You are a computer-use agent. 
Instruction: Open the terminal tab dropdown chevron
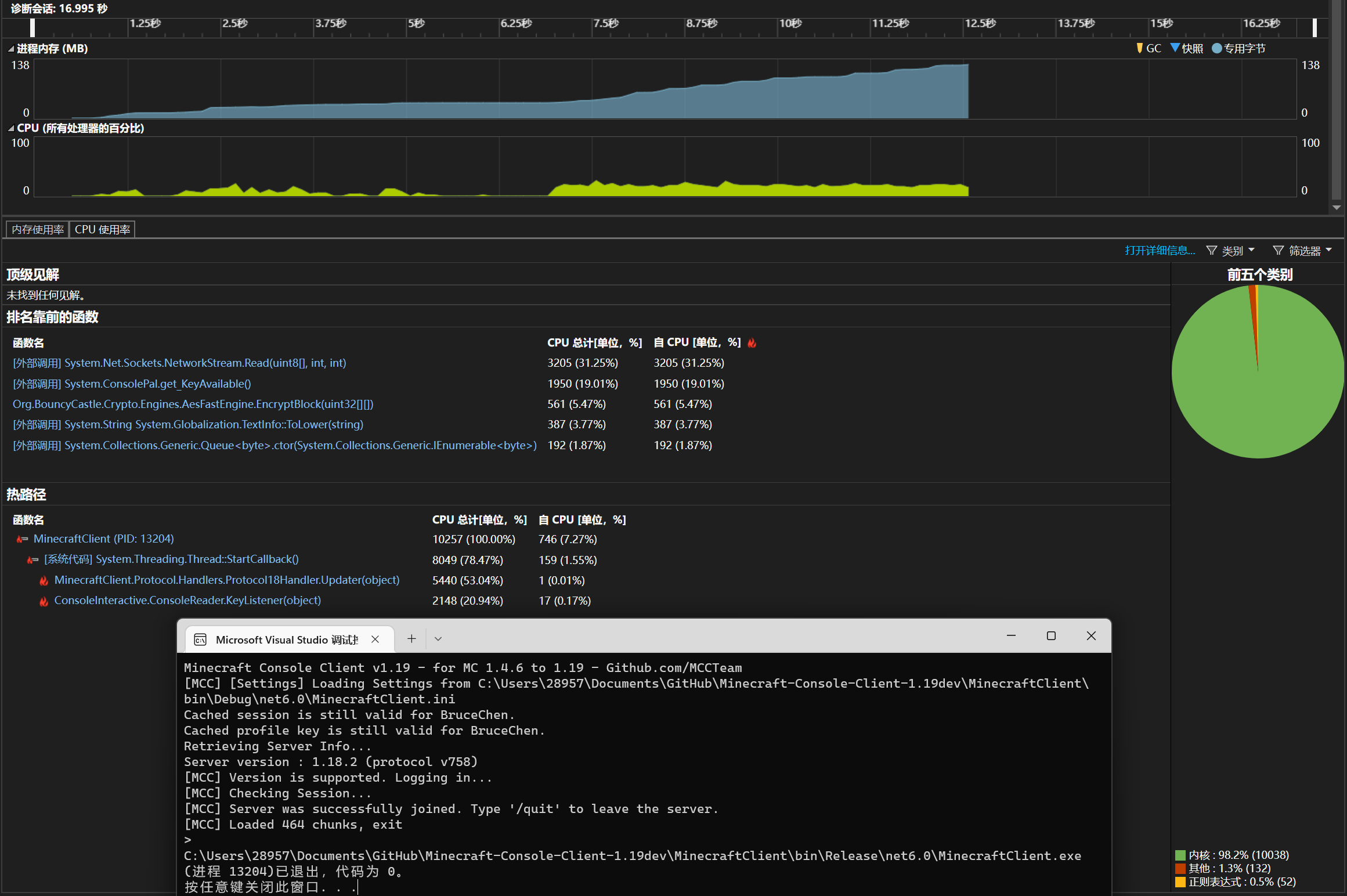pyautogui.click(x=438, y=639)
